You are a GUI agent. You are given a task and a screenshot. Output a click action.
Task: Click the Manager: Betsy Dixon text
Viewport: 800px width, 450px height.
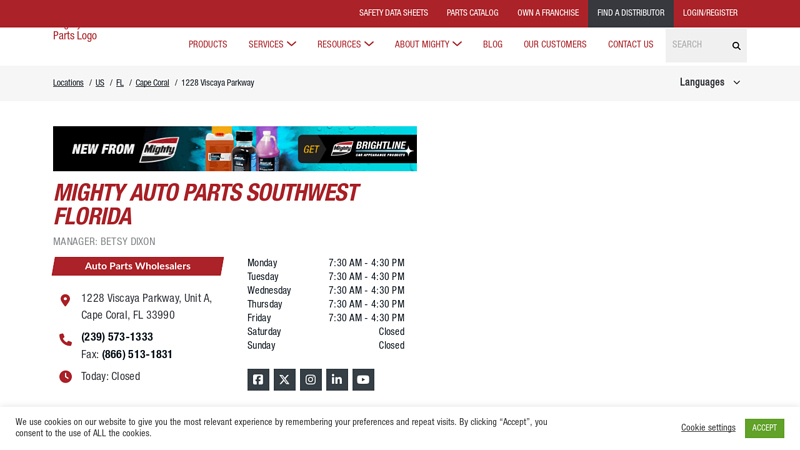(x=104, y=241)
